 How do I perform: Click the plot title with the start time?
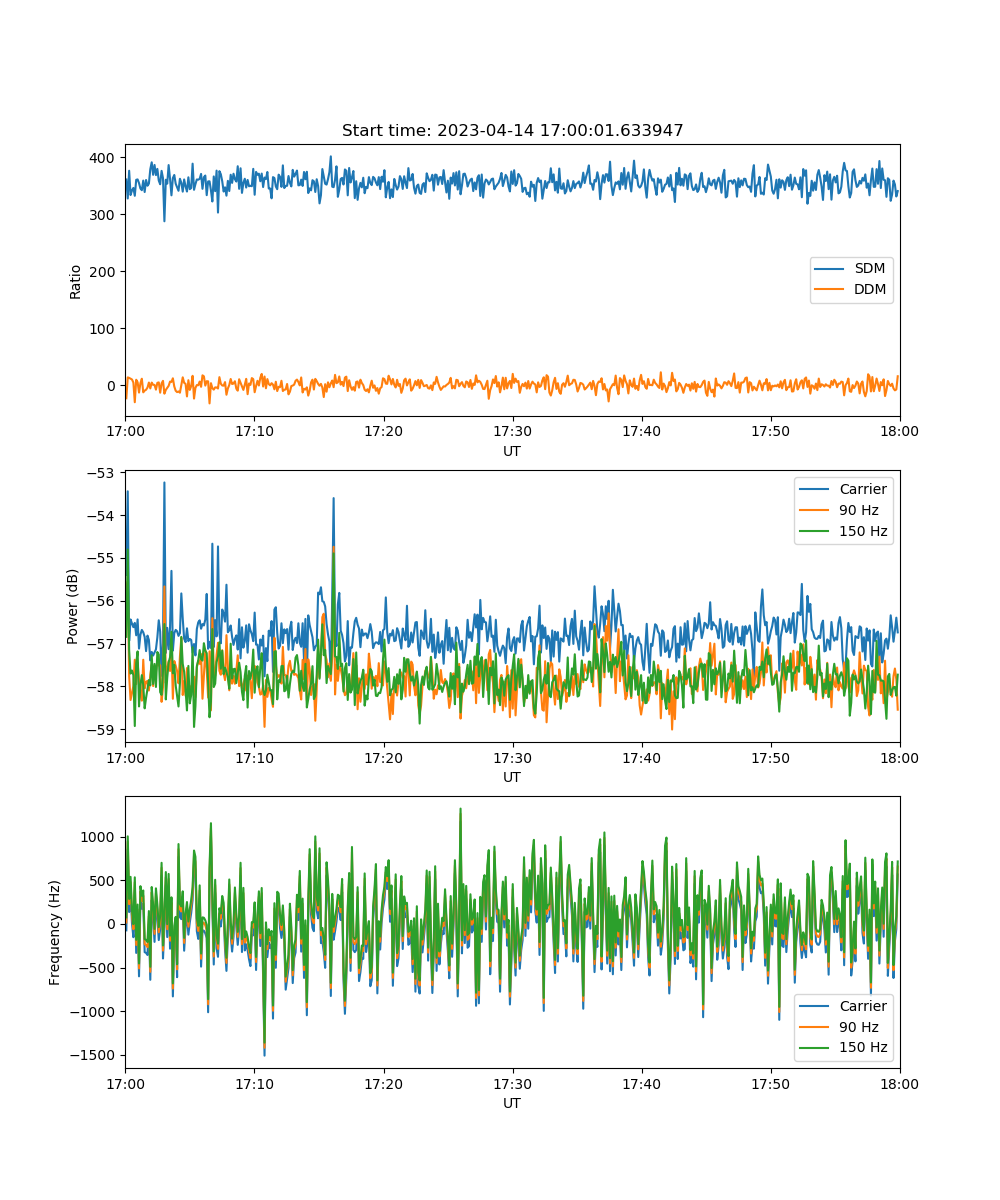[x=512, y=131]
